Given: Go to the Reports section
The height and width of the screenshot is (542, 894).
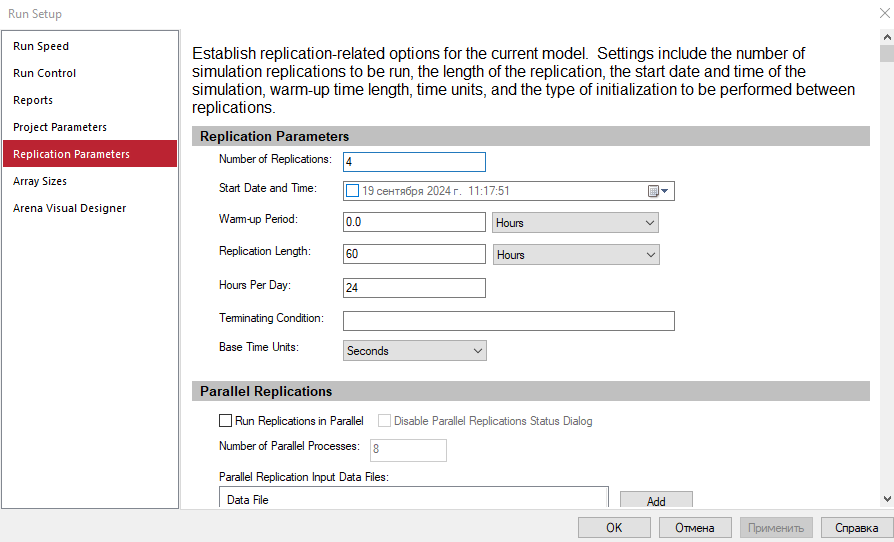Looking at the screenshot, I should point(33,100).
